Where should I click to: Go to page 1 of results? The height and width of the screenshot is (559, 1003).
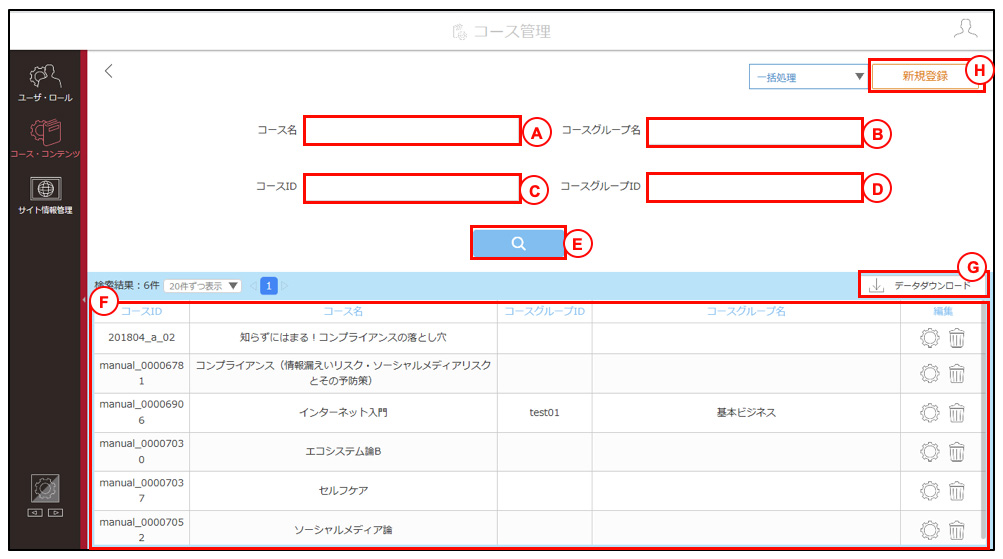pos(269,286)
